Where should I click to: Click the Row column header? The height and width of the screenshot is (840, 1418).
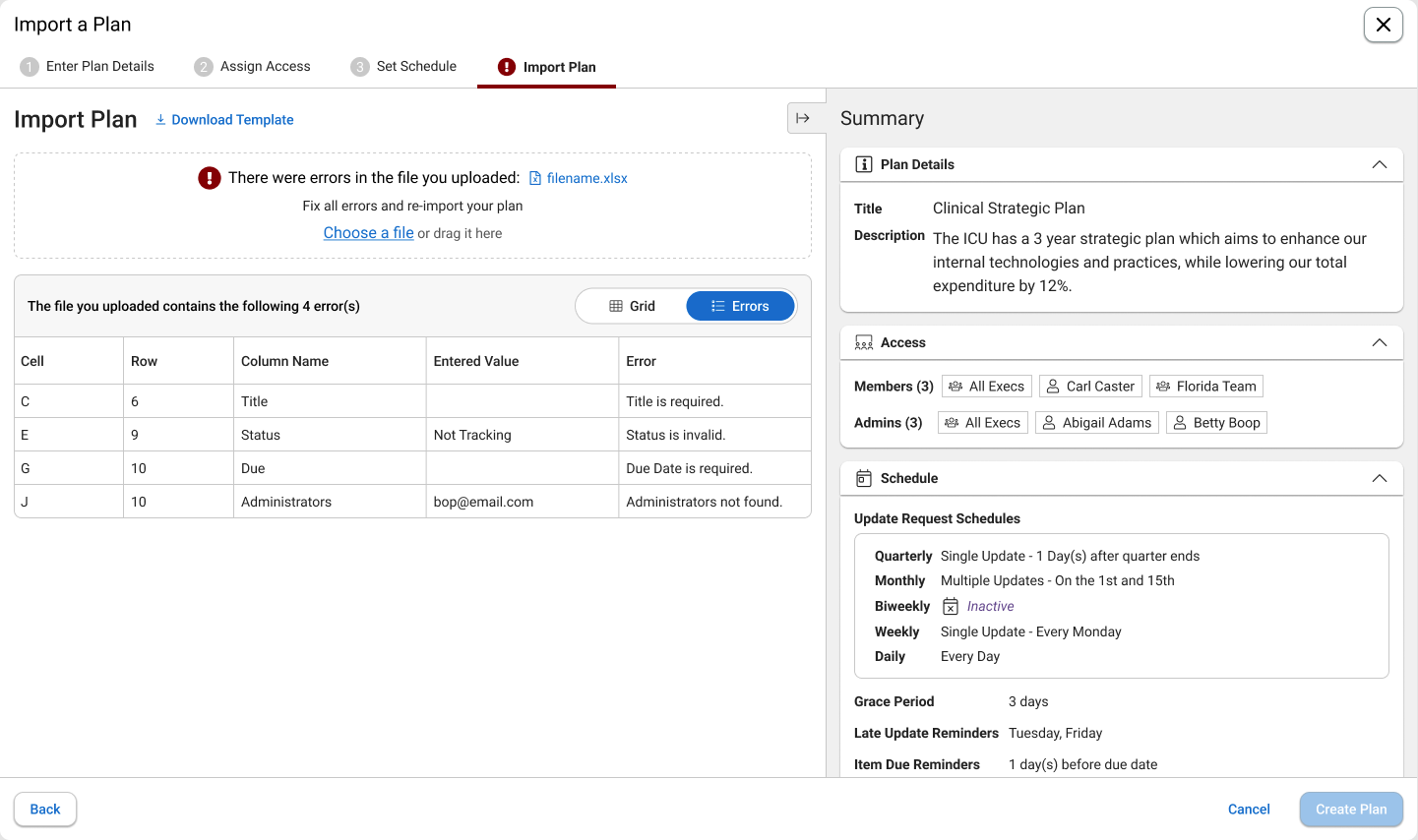pyautogui.click(x=178, y=361)
